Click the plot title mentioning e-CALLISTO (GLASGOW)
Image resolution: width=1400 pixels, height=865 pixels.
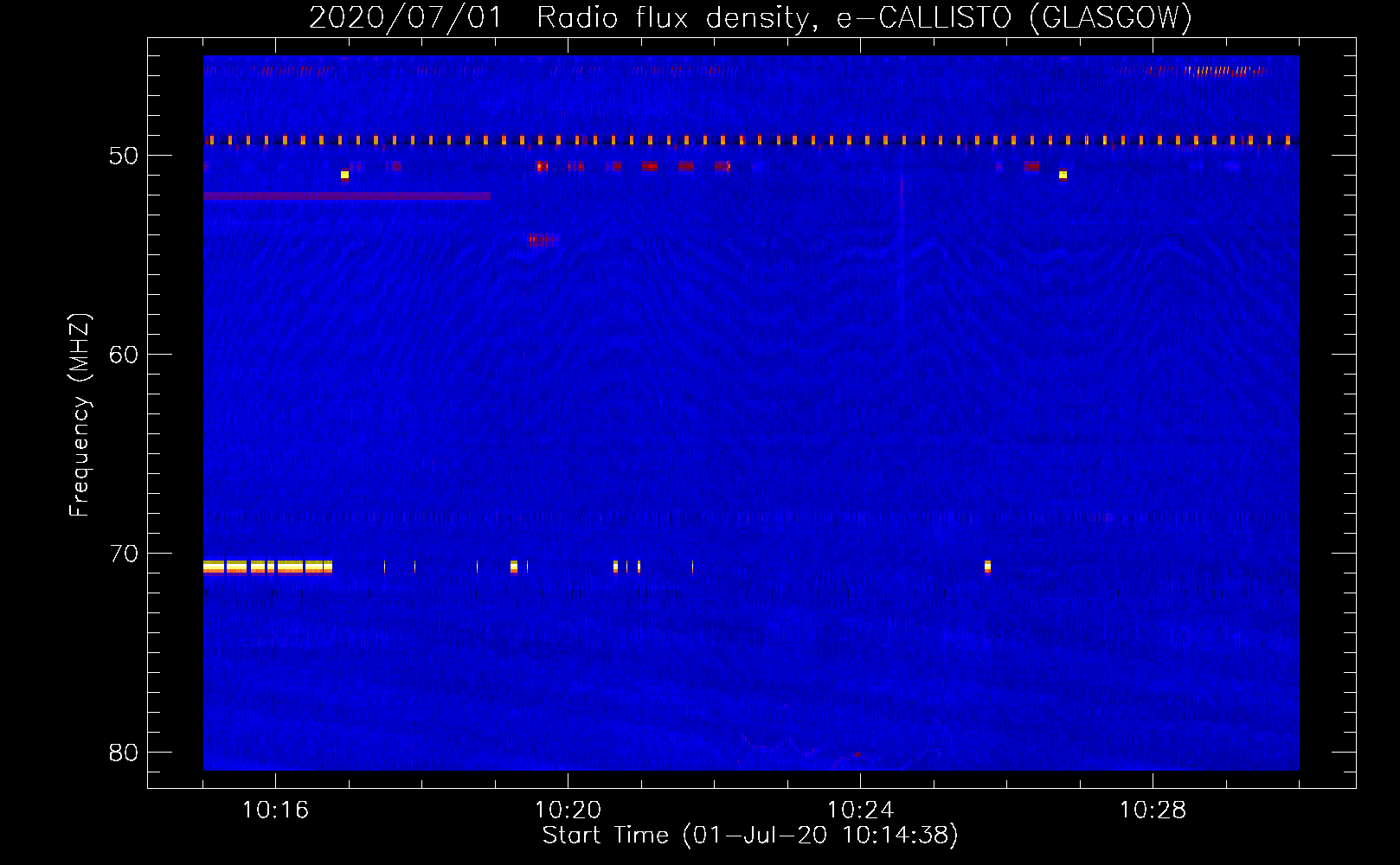point(750,17)
